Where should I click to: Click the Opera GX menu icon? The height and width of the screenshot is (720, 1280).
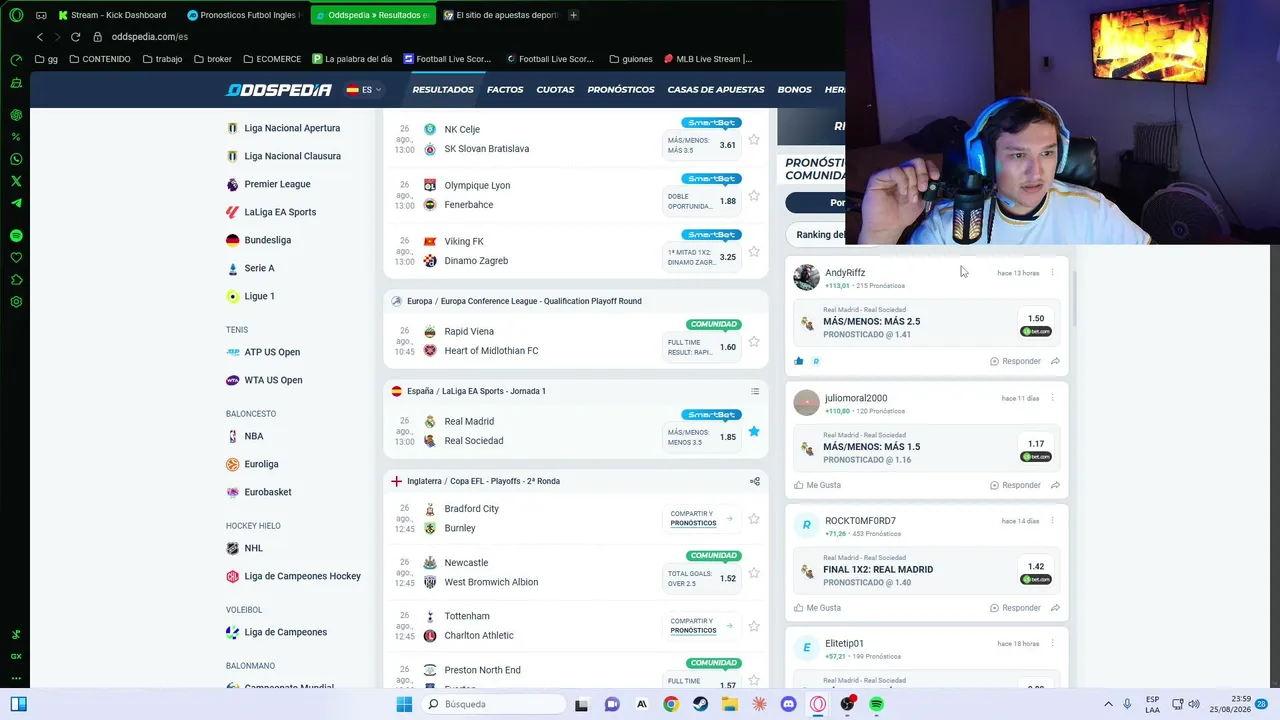16,15
